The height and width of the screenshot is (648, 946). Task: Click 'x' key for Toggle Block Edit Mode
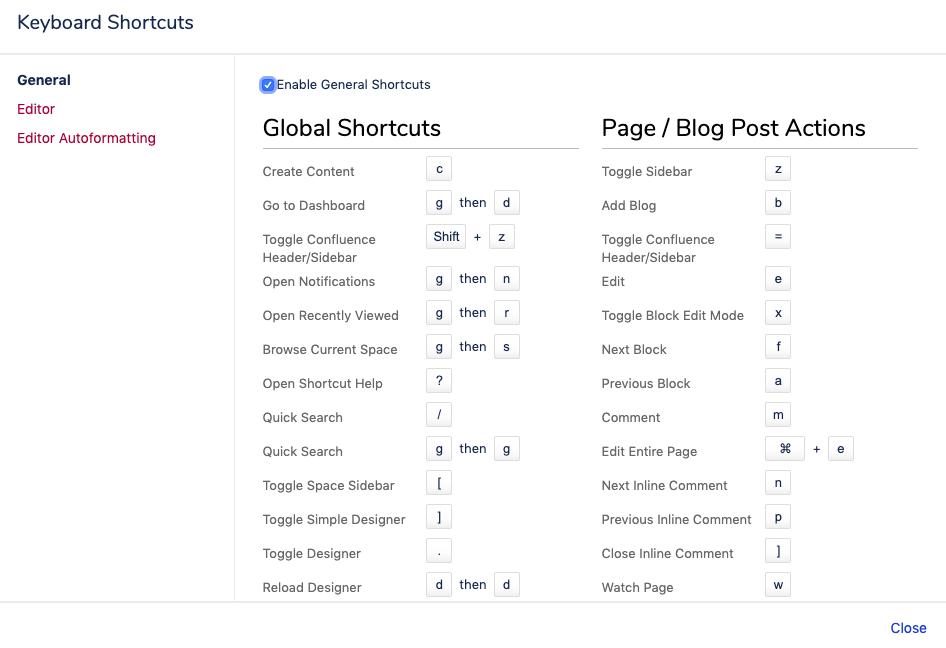point(778,313)
